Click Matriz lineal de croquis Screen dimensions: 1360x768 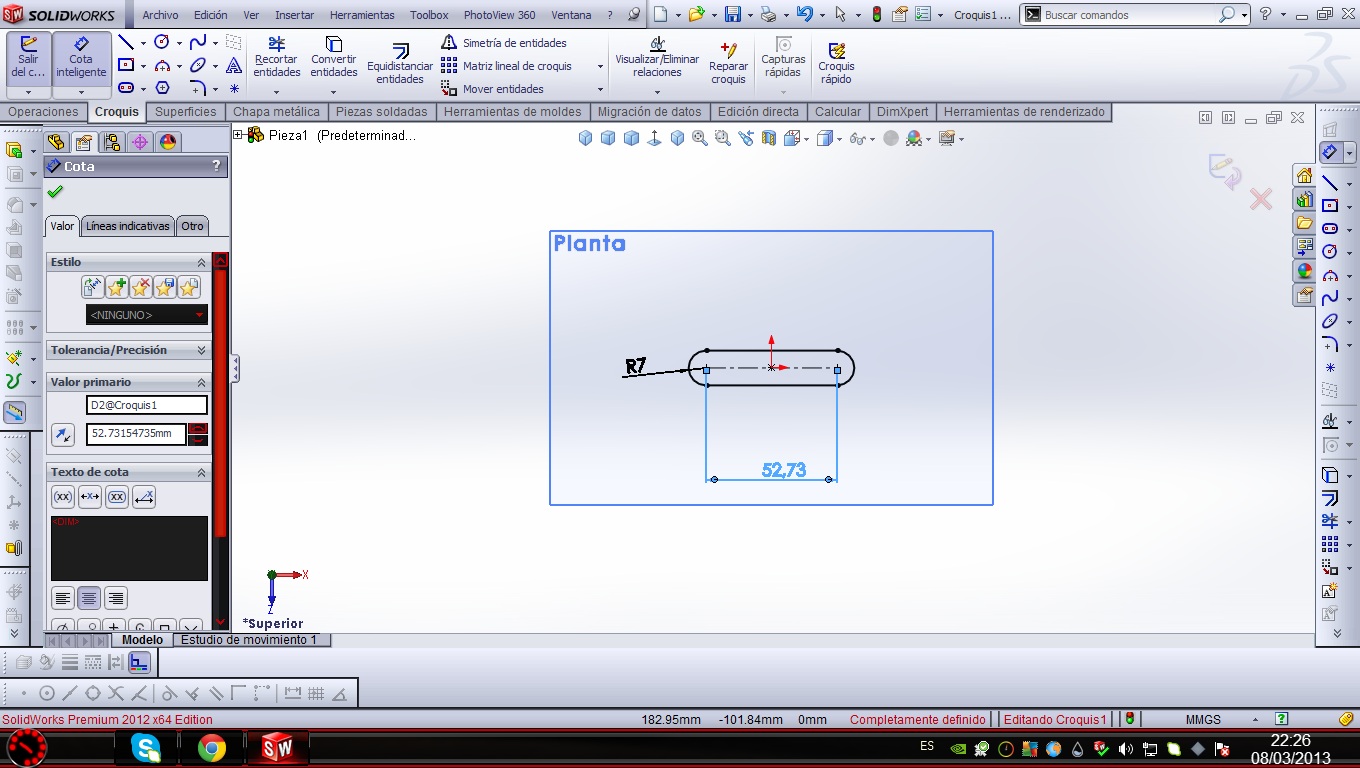click(x=507, y=66)
